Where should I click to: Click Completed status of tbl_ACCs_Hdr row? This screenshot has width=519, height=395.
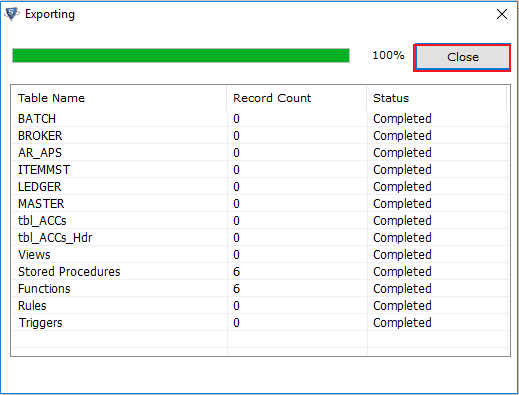(x=402, y=238)
